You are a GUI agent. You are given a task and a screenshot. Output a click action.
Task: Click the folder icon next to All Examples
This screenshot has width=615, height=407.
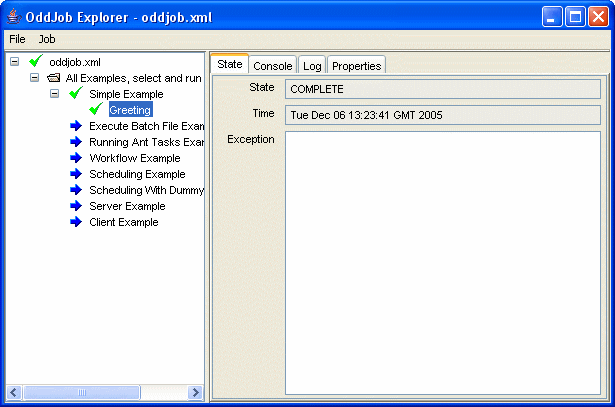point(54,78)
